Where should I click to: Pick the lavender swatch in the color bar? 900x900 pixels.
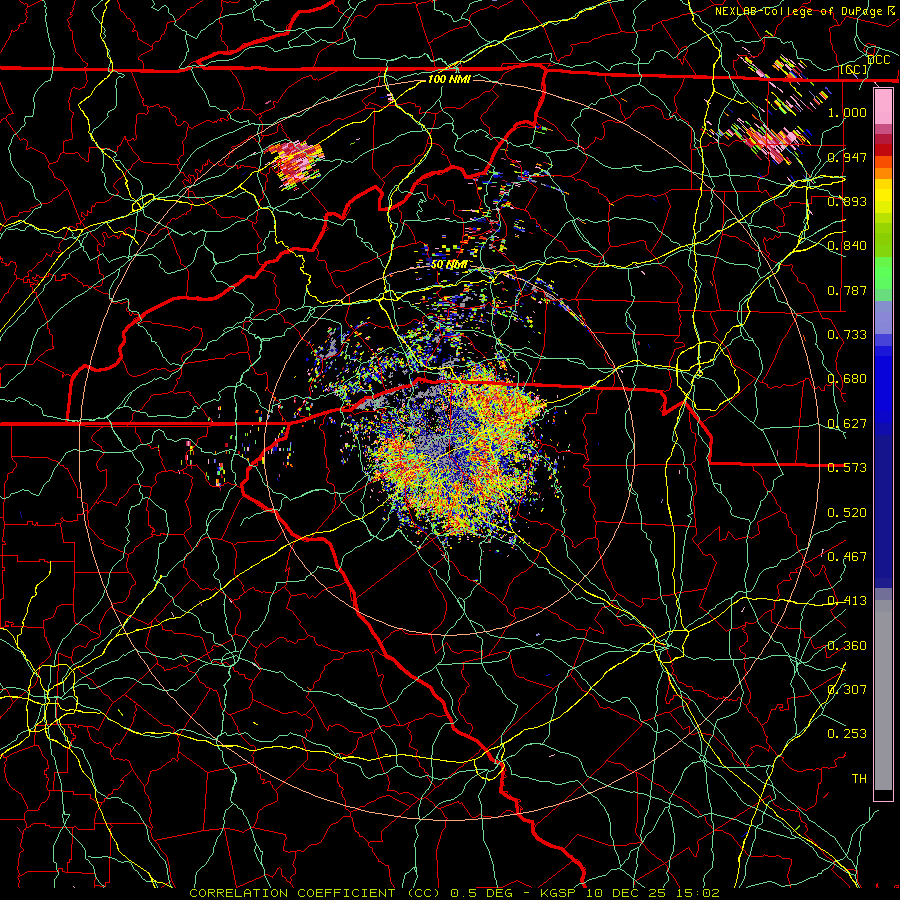coord(883,317)
